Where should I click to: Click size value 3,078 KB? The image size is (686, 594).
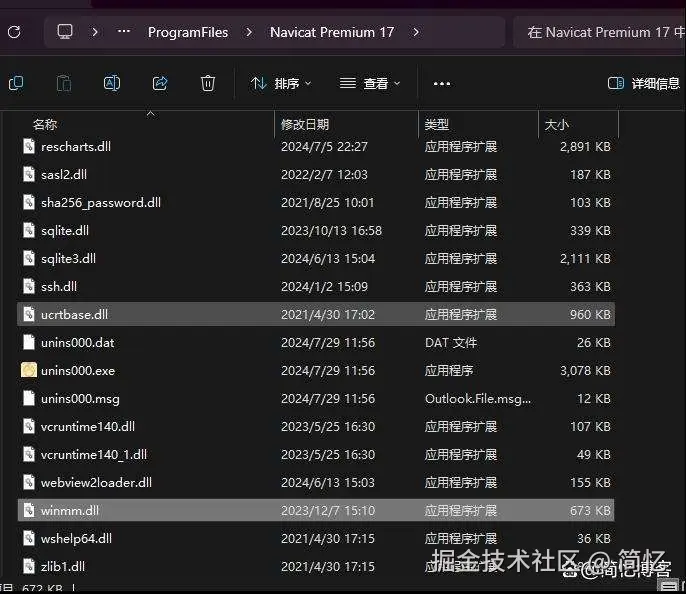point(585,370)
